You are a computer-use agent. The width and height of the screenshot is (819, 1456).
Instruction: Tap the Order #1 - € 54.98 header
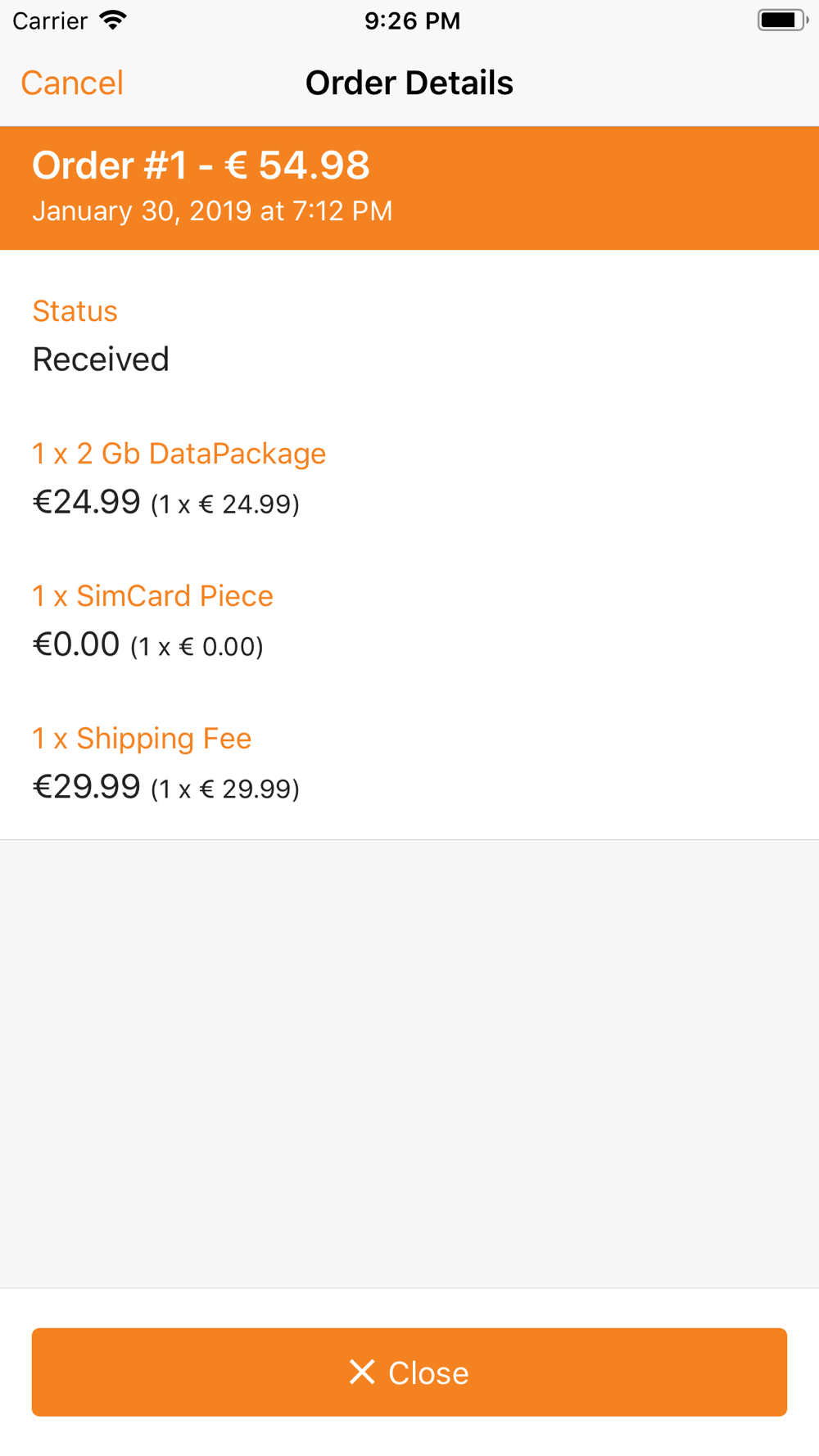point(201,165)
